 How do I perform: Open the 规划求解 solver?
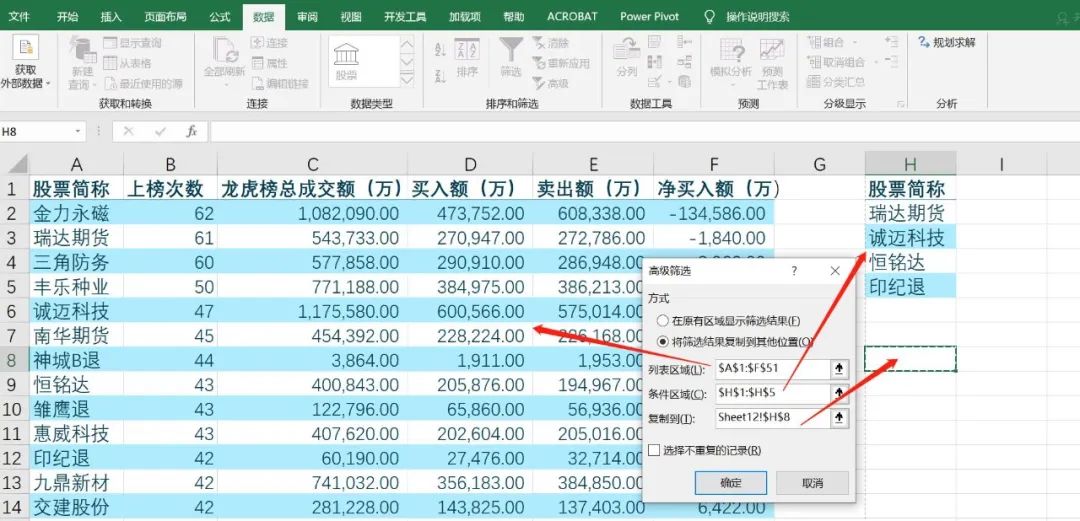[x=947, y=43]
